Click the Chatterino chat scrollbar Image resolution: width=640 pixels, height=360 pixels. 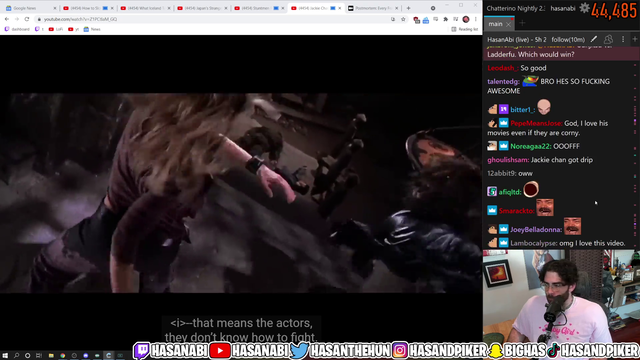tap(635, 147)
